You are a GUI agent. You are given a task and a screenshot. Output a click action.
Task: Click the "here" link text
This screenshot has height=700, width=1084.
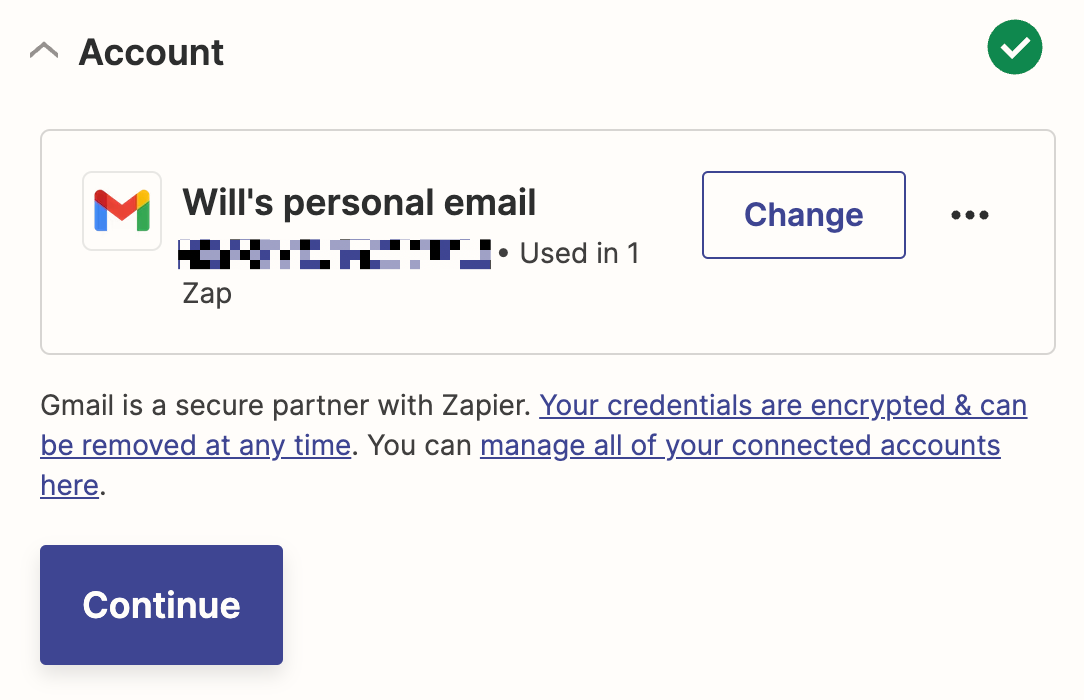coord(69,486)
